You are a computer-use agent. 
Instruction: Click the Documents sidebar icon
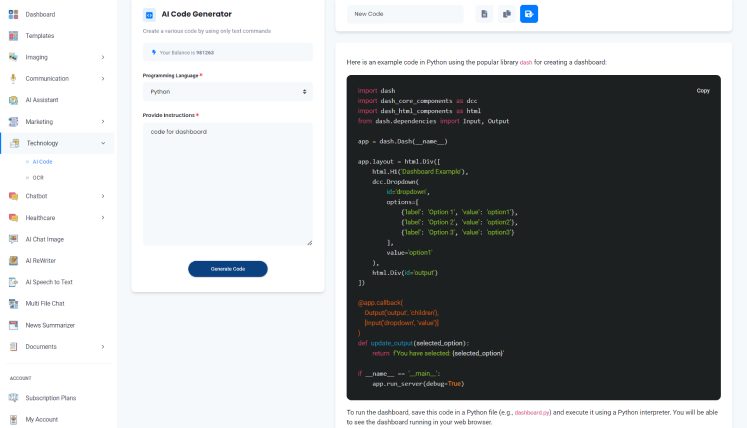(13, 346)
